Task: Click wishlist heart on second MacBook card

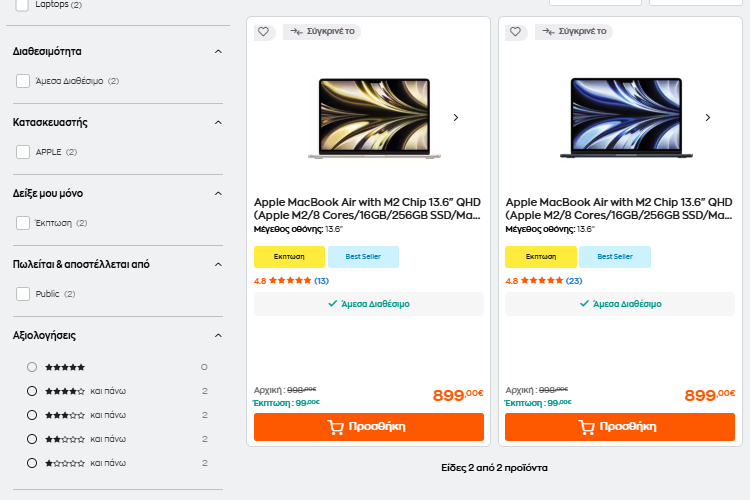Action: (x=515, y=32)
